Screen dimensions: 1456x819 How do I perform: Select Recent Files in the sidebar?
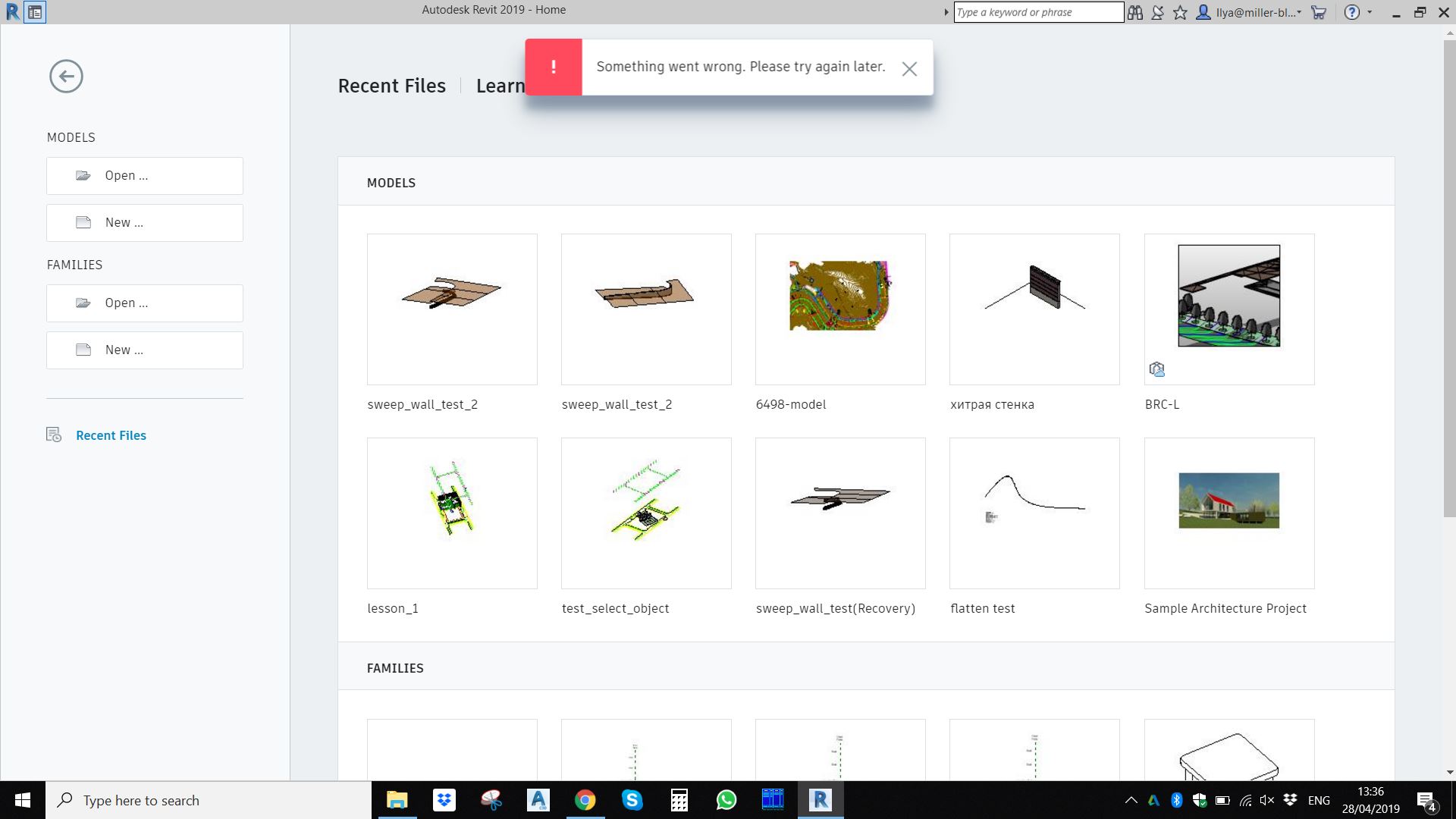[x=111, y=435]
